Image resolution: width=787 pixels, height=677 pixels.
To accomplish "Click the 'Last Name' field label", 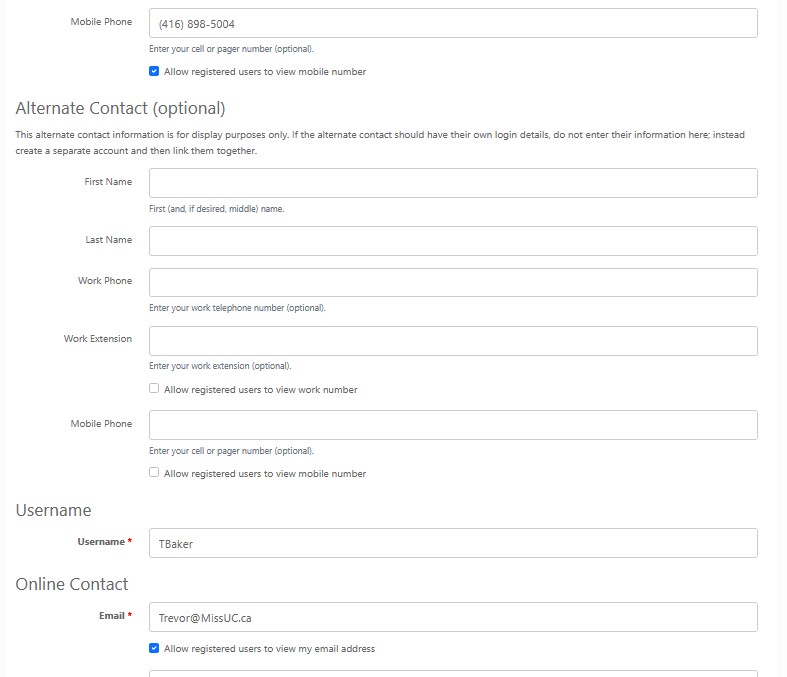I will [108, 240].
